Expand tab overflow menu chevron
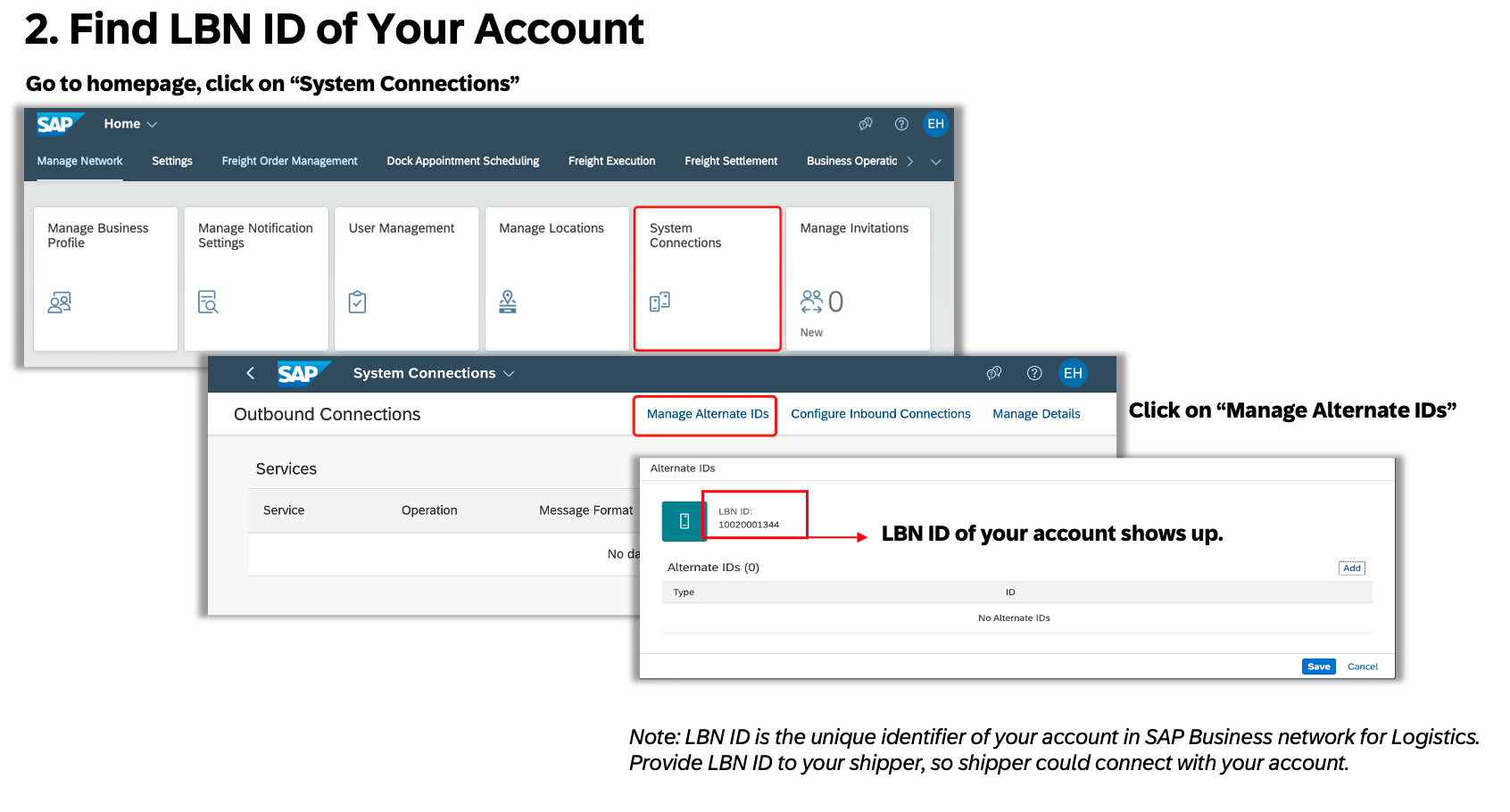Screen dimensions: 1510x812 (x=936, y=162)
